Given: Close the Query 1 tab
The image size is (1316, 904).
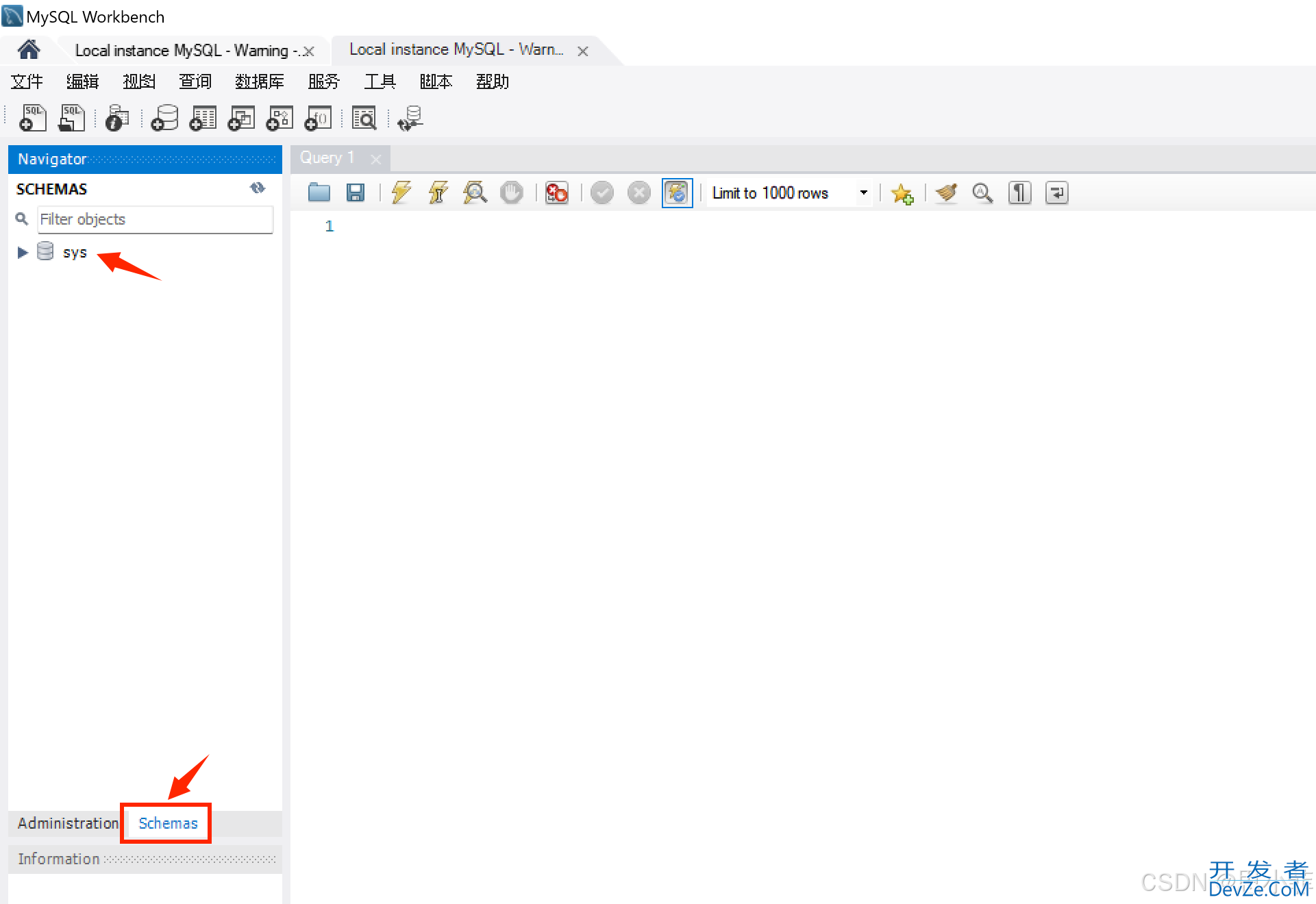Looking at the screenshot, I should pyautogui.click(x=375, y=159).
